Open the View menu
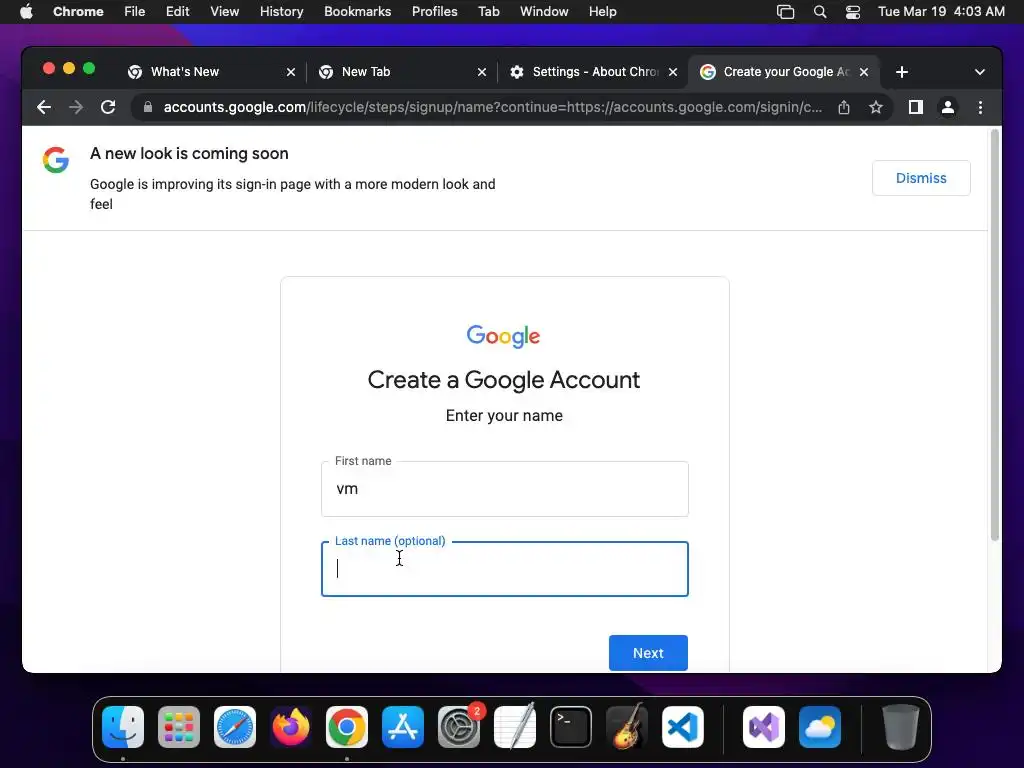Image resolution: width=1024 pixels, height=768 pixels. click(x=225, y=12)
